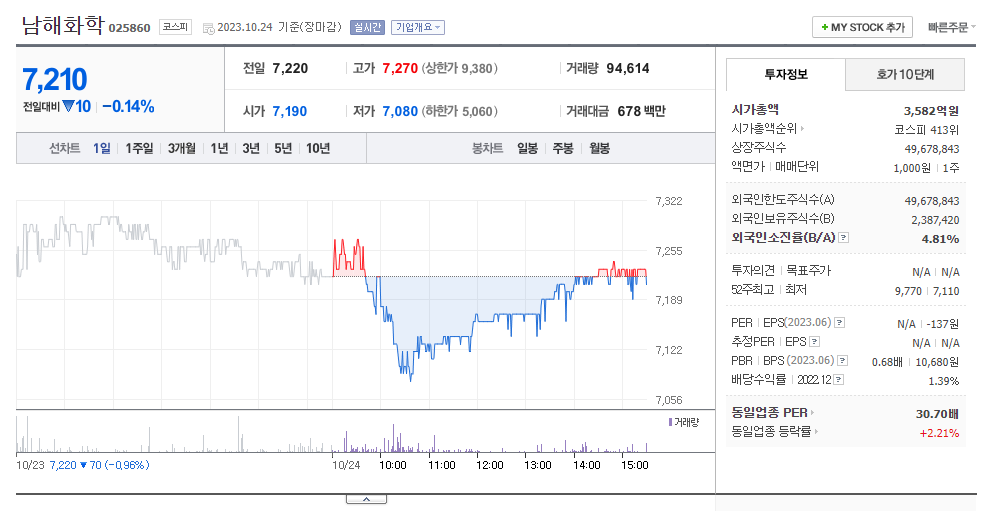The height and width of the screenshot is (511, 988).
Task: Click the 동일업종 PER value 30.70배
Action: point(938,414)
